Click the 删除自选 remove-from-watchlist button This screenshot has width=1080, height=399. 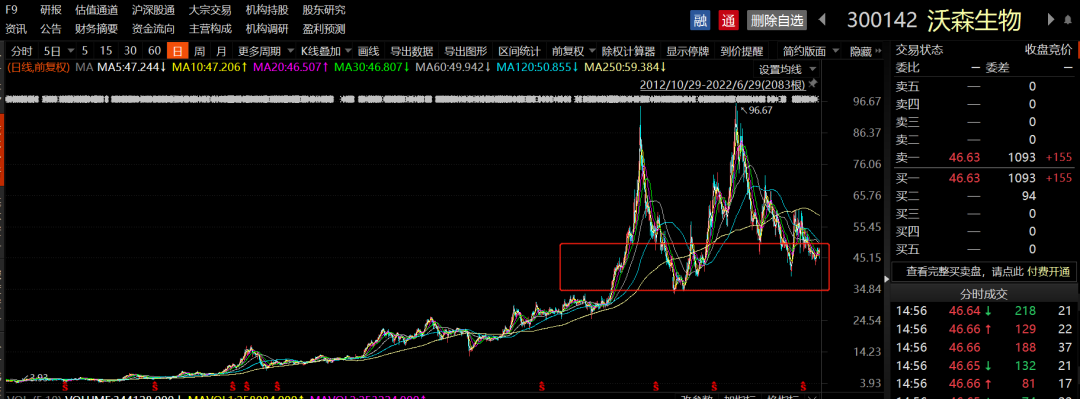click(x=778, y=20)
